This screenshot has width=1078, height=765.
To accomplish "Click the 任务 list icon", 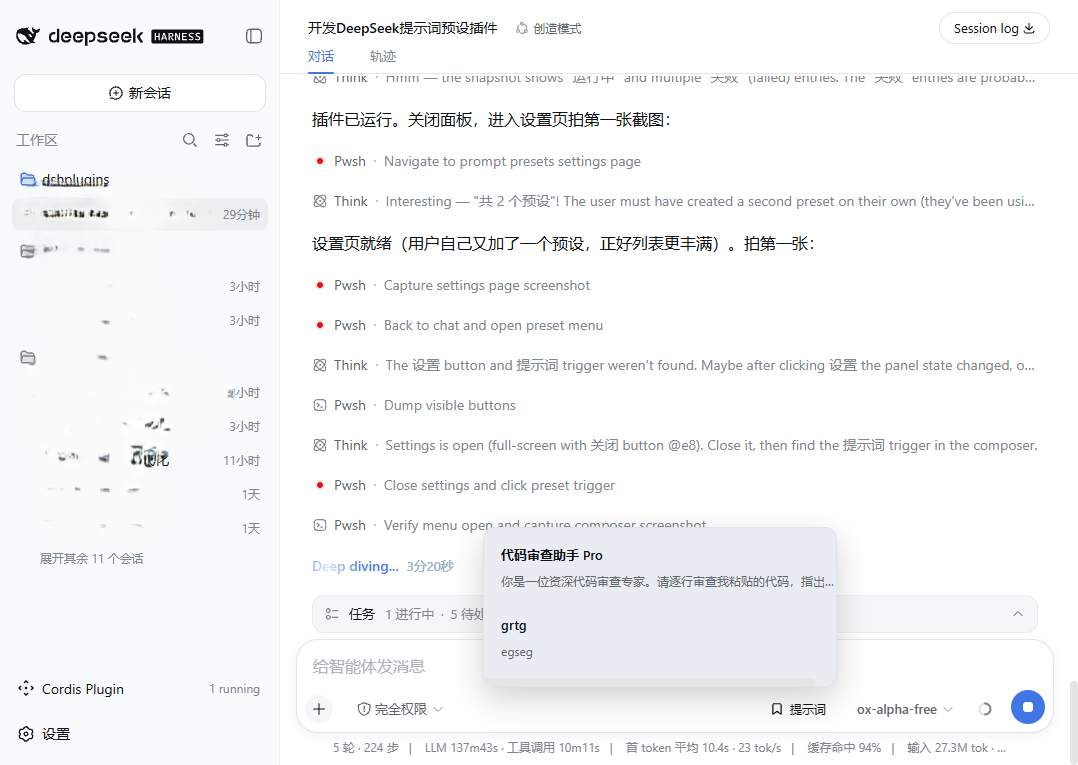I will click(x=332, y=614).
